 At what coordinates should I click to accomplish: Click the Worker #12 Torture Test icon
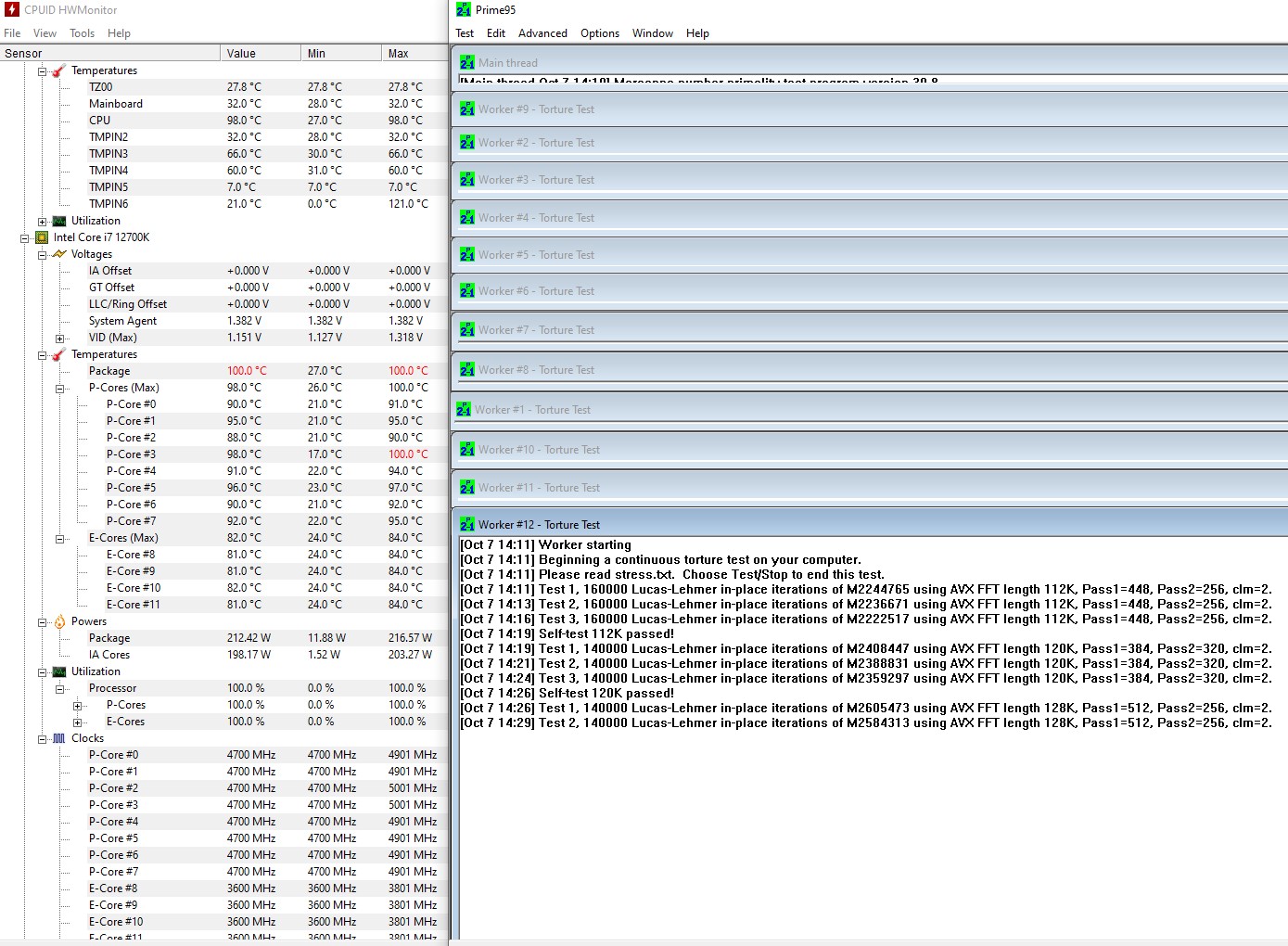[x=467, y=525]
